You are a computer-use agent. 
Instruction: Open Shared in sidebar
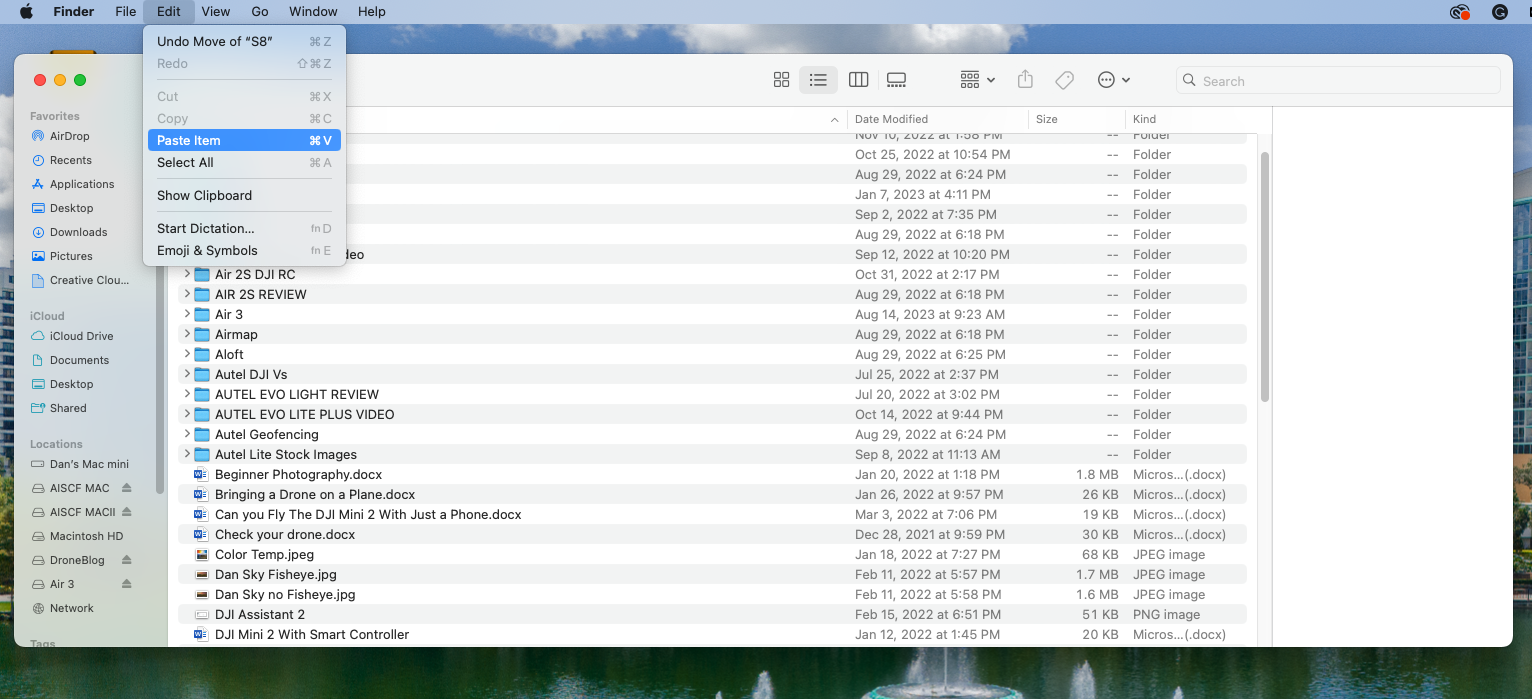pos(68,408)
